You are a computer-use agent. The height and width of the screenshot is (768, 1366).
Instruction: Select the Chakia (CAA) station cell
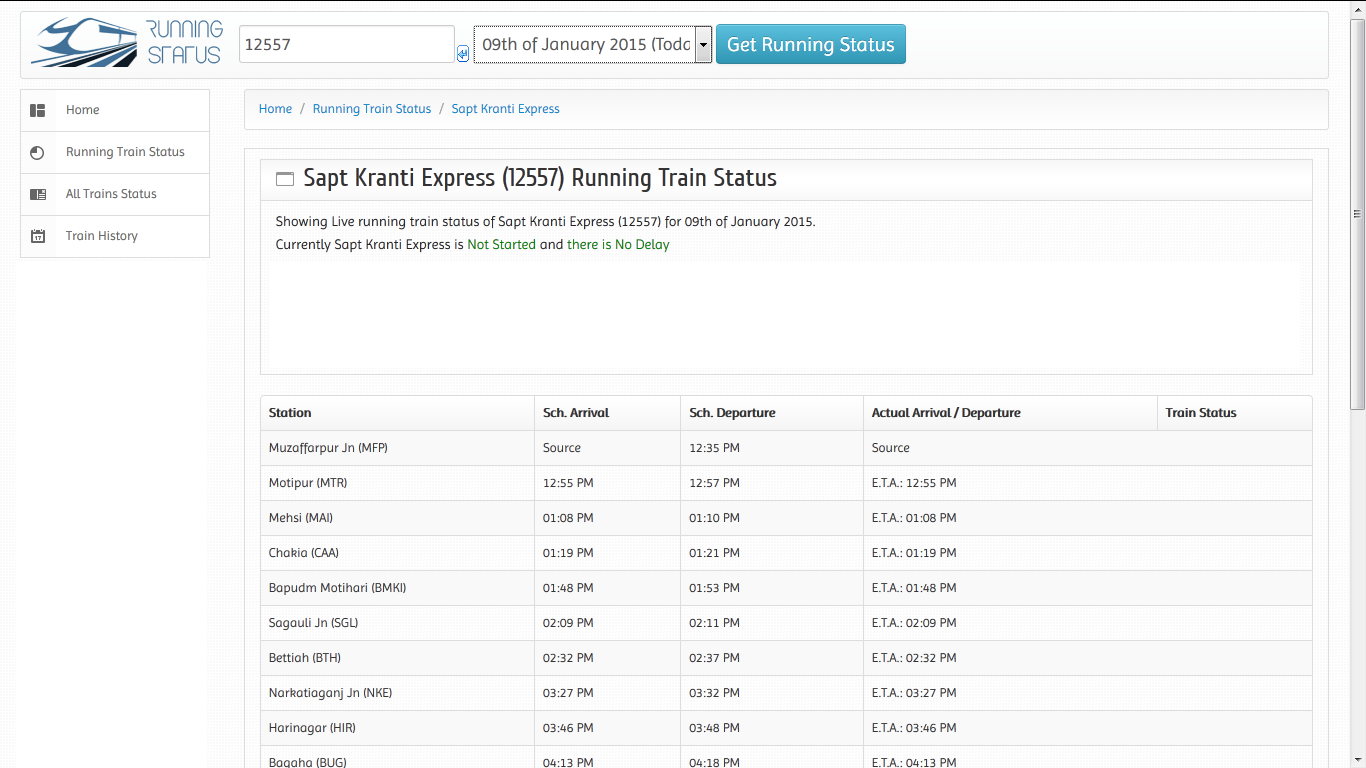(397, 553)
